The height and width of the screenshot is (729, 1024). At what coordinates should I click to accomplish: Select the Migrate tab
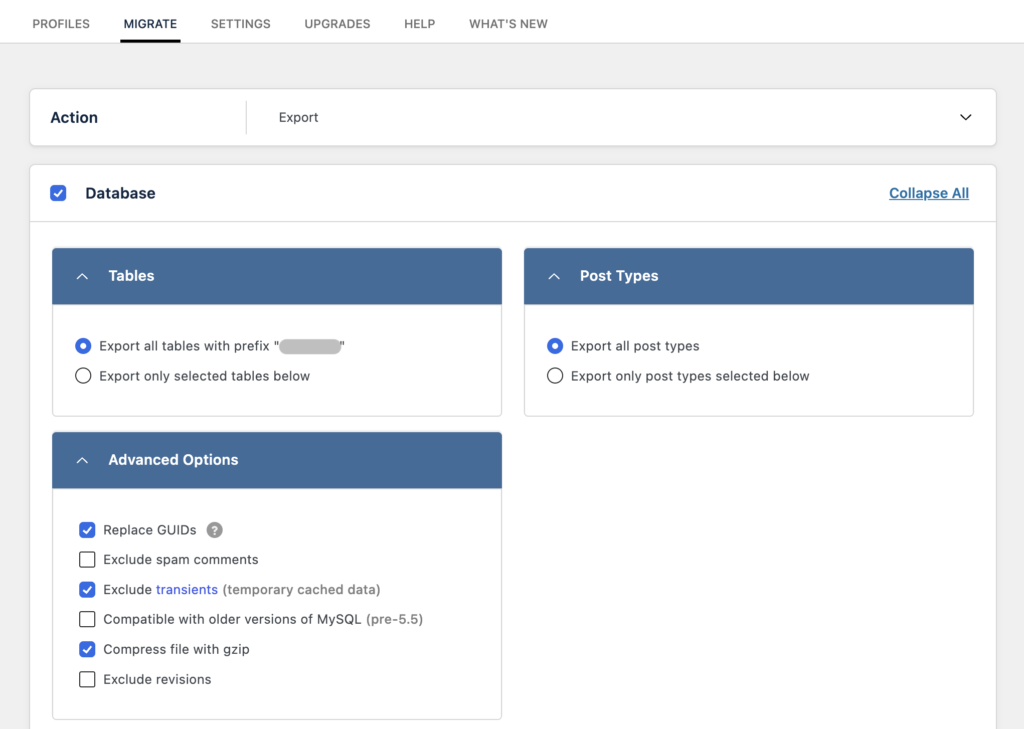[150, 24]
